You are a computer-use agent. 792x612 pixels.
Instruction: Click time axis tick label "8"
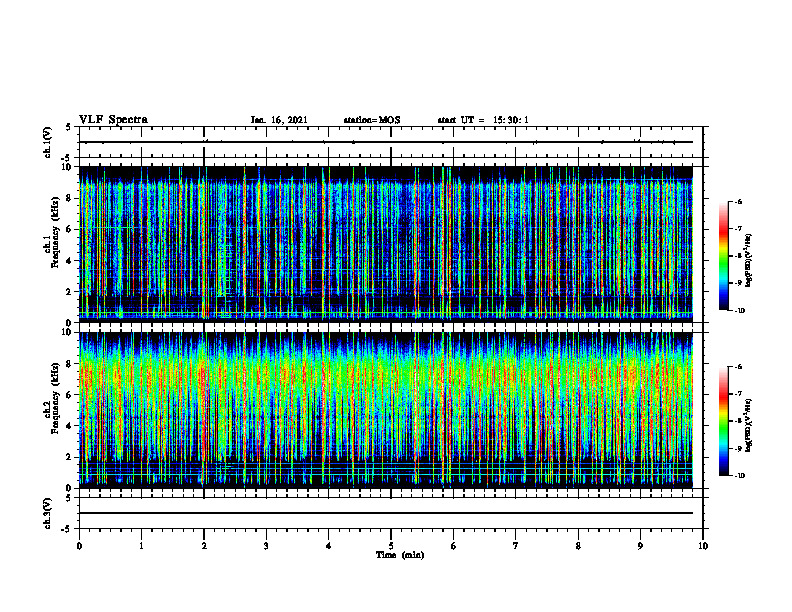(578, 546)
